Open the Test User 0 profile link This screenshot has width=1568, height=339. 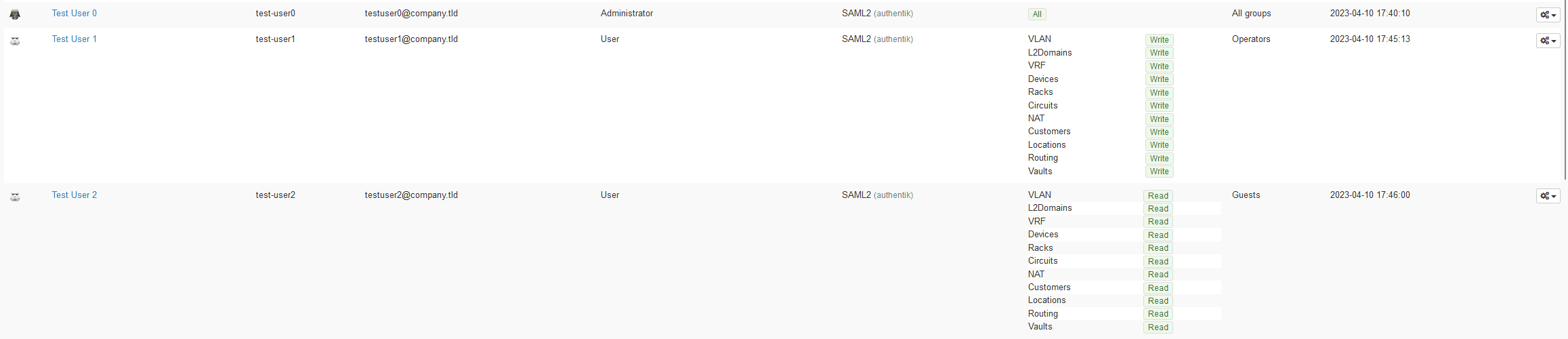click(x=75, y=14)
